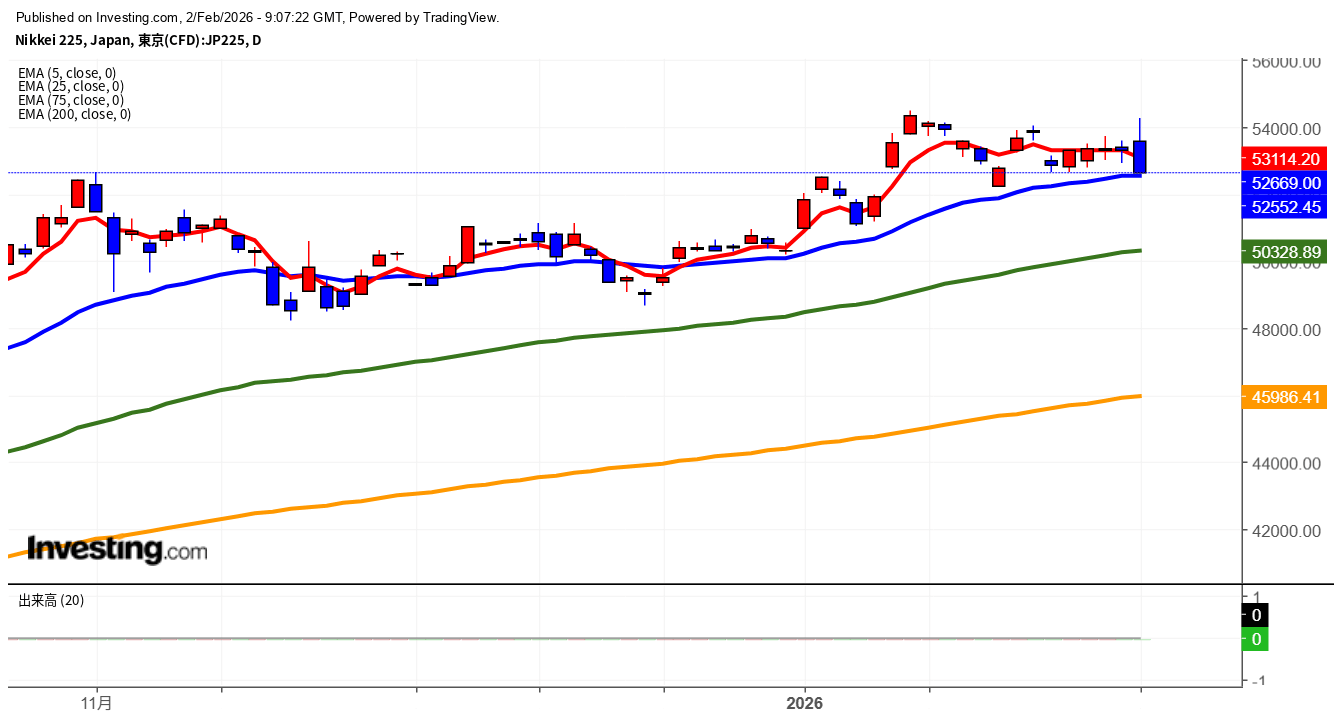Select the EMA (5, close, 0) indicator label
This screenshot has width=1334, height=720.
pos(67,73)
